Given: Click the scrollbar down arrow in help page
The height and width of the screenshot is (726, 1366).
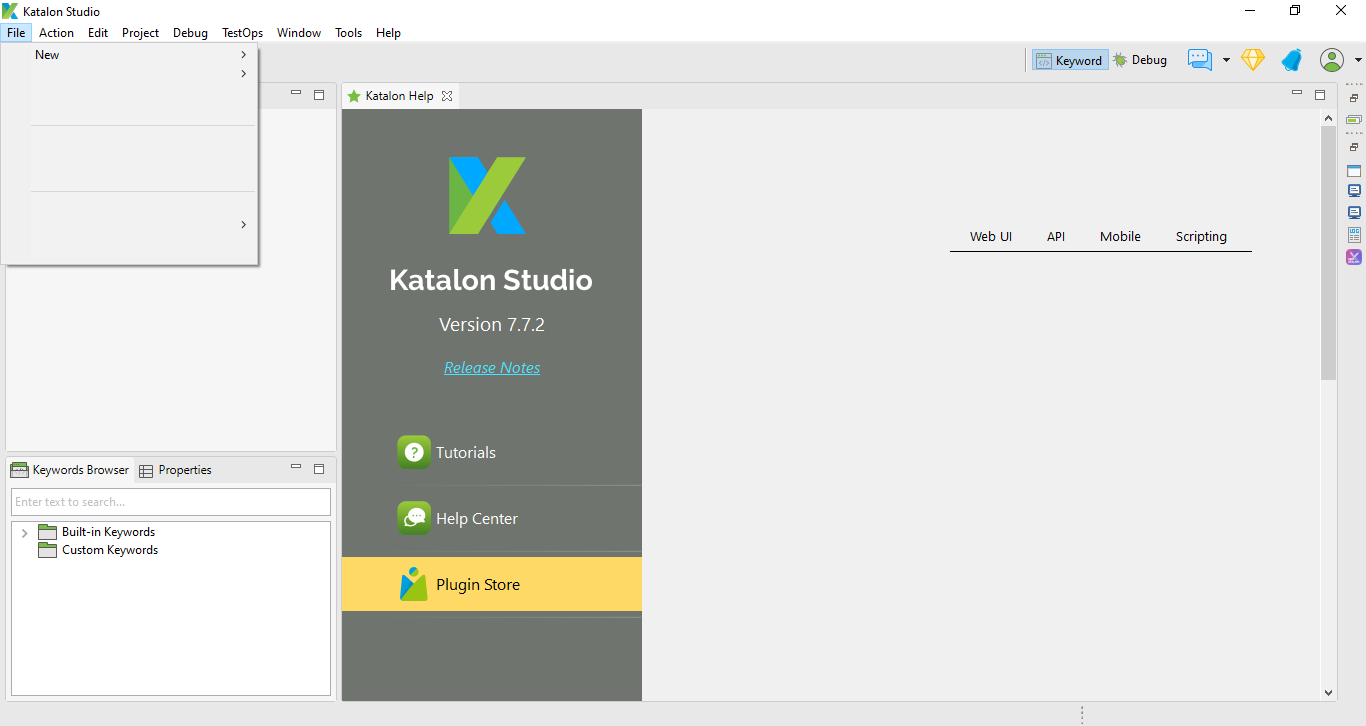Looking at the screenshot, I should [1328, 692].
